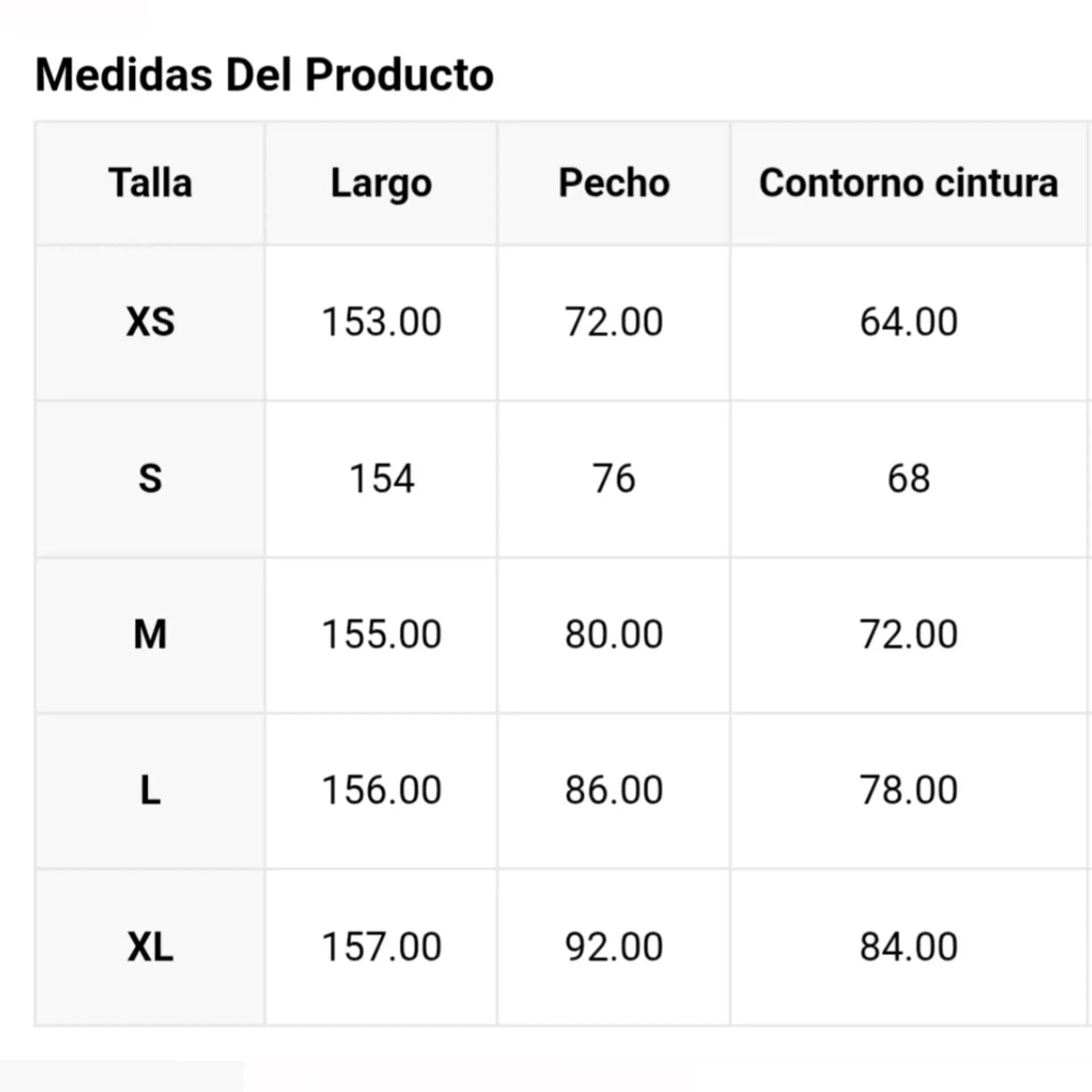Click the 80.00 Pecho value
Screen dimensions: 1092x1092
pos(614,634)
